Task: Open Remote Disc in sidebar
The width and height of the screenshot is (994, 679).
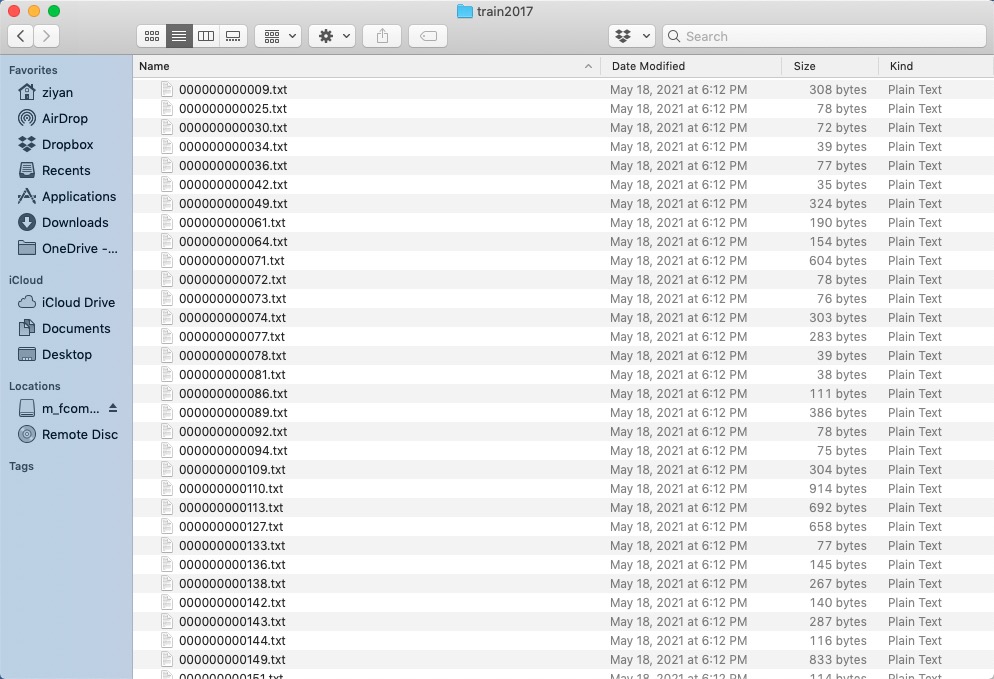Action: [79, 434]
